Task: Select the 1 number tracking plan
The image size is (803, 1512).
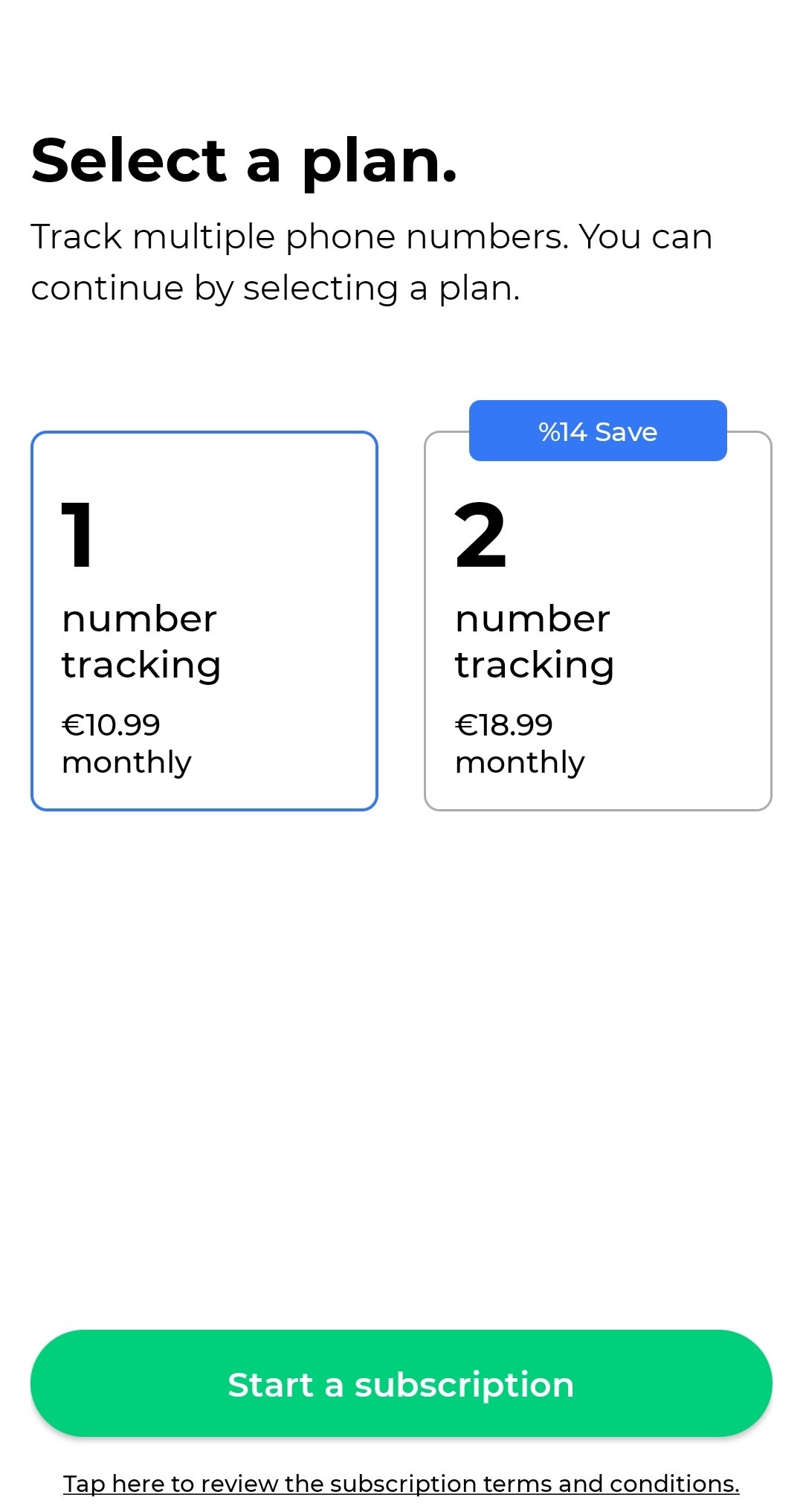Action: 204,620
